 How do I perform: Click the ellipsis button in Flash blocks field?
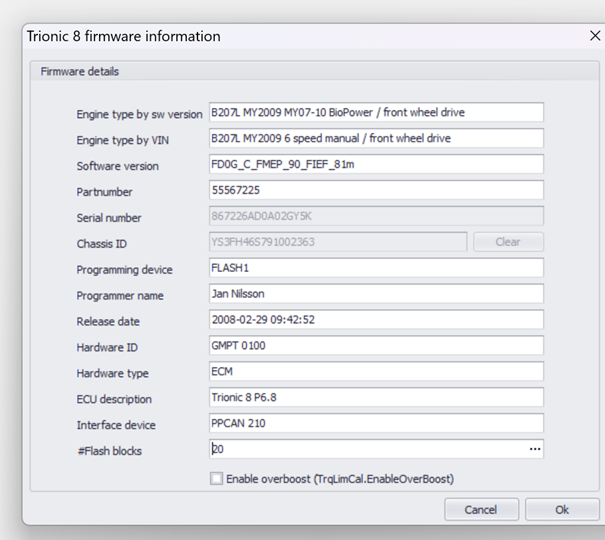click(535, 450)
